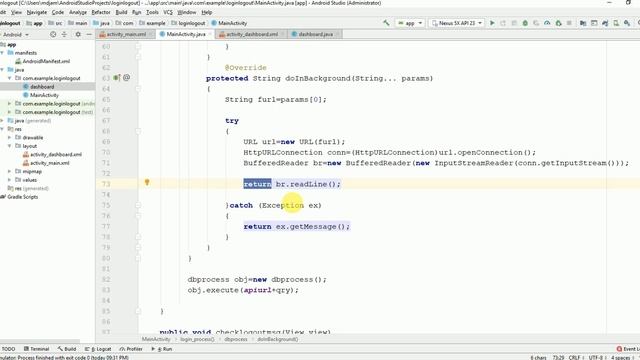The height and width of the screenshot is (360, 640).
Task: Expand the mipmap folder
Action: pos(9,171)
